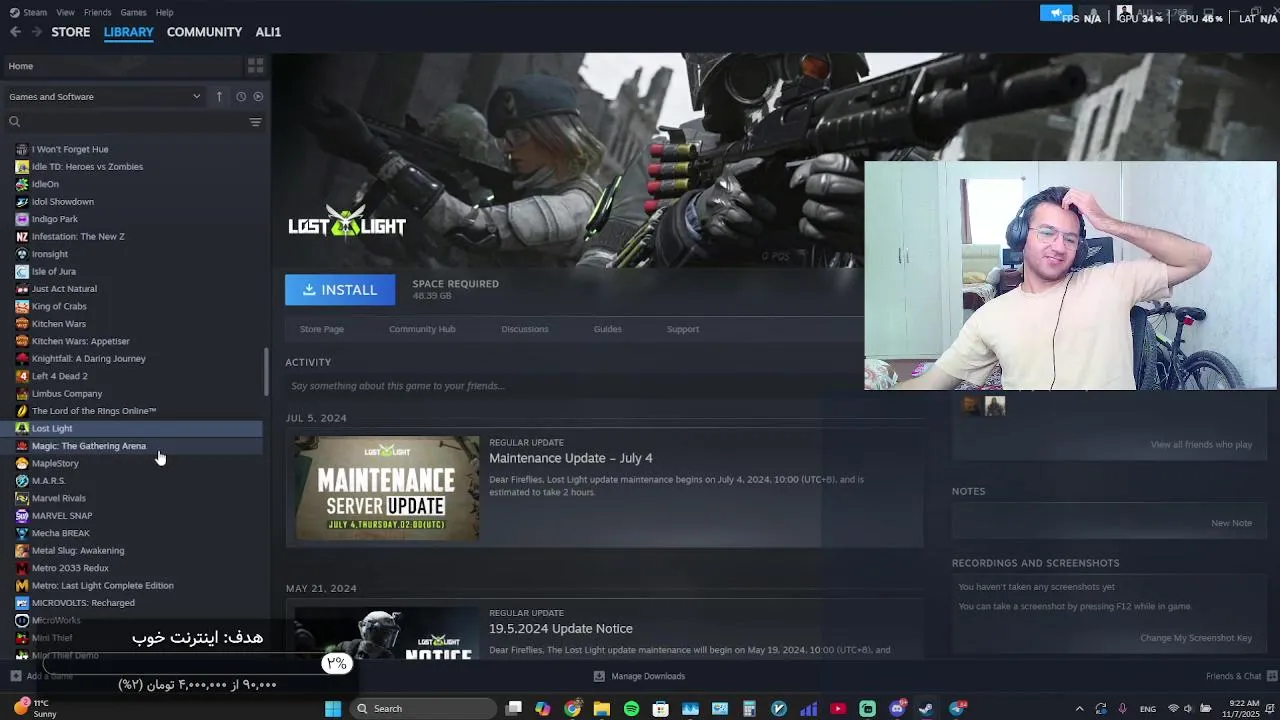
Task: Click Change My Screenshot Key
Action: 1196,638
